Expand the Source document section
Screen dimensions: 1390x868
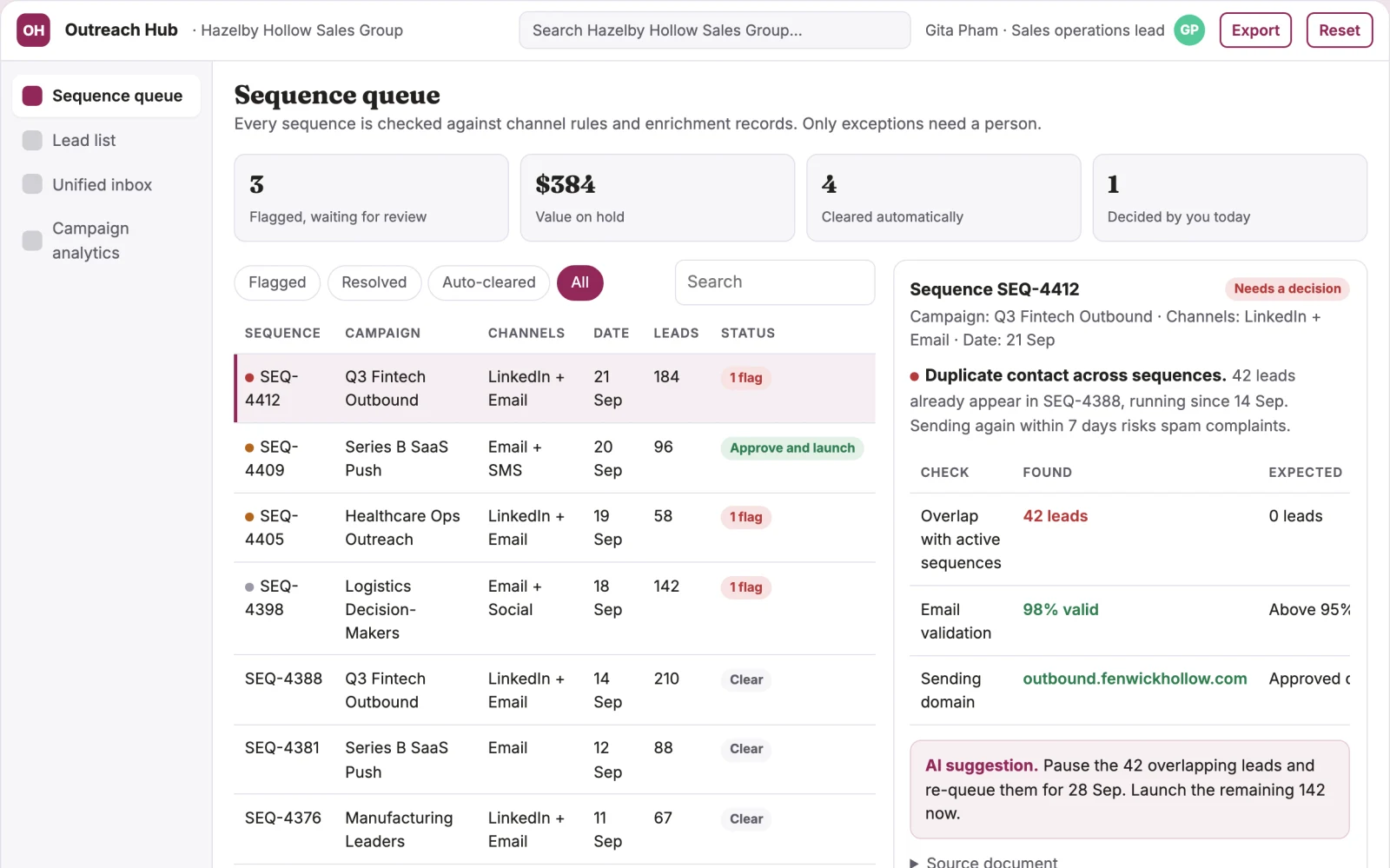point(983,862)
